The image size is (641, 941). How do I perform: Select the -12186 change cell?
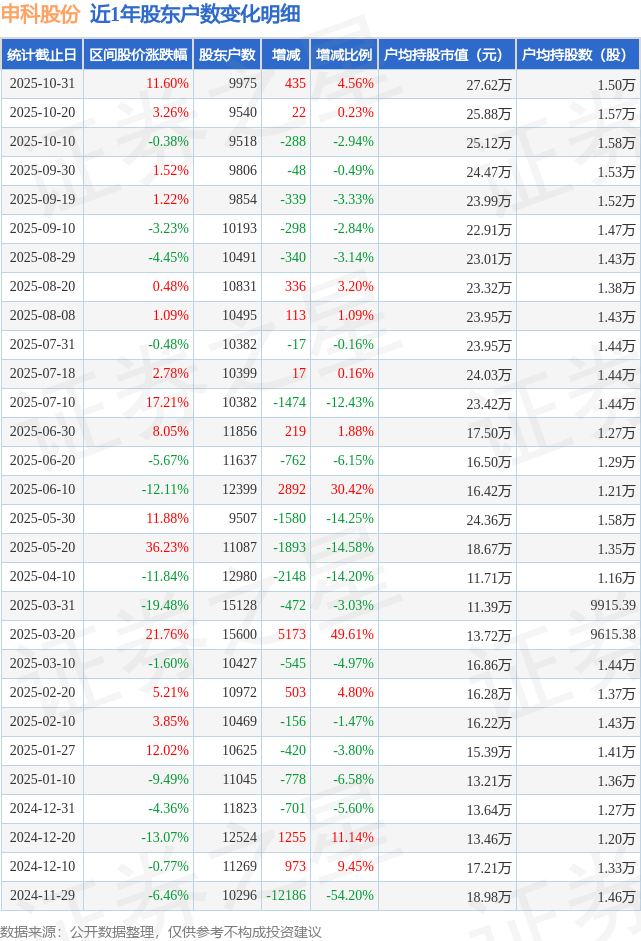point(284,896)
